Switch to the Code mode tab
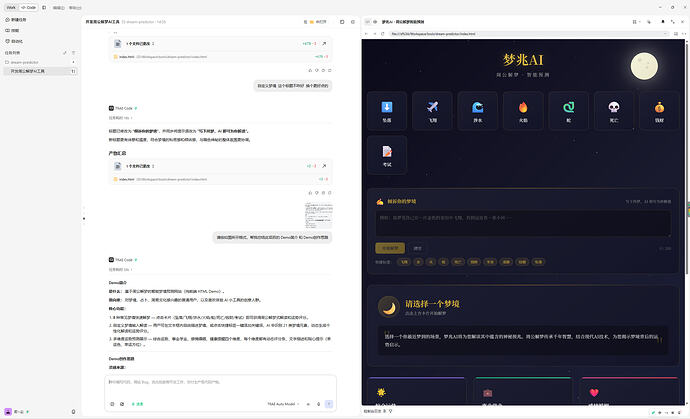 pyautogui.click(x=29, y=7)
